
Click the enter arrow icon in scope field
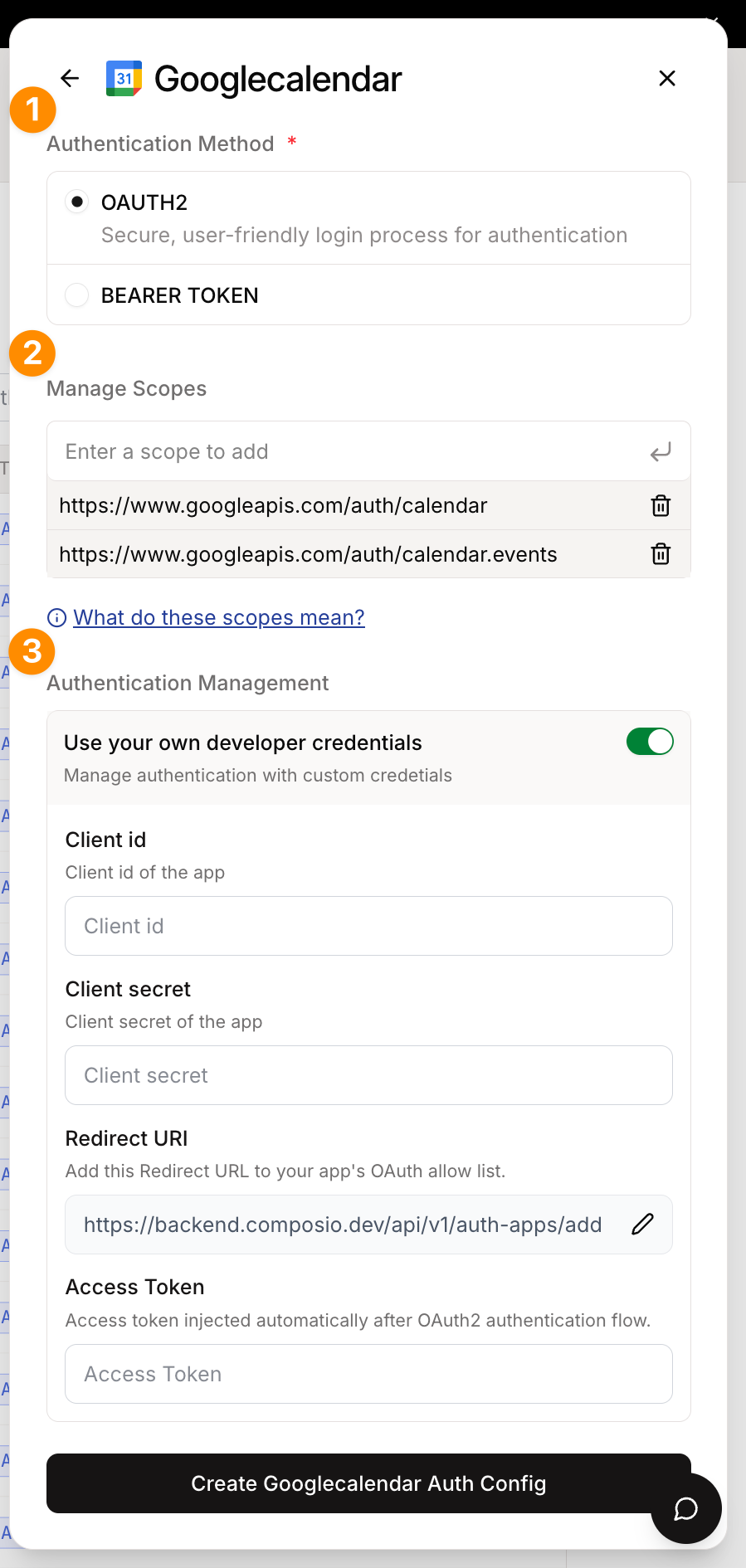pyautogui.click(x=661, y=452)
